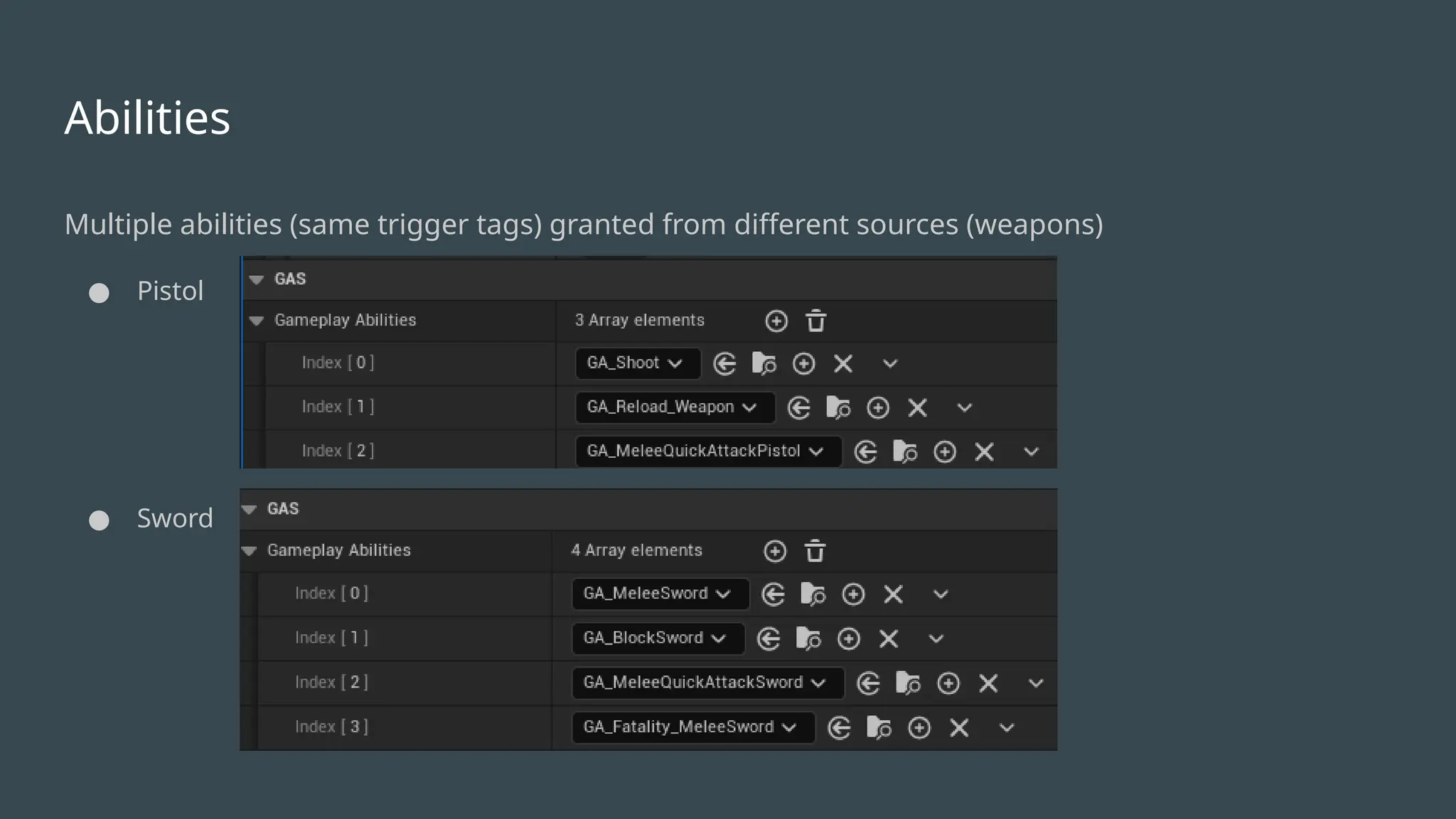Open element options chevron for GA_Fatality_MeleeSword row

(x=1007, y=728)
